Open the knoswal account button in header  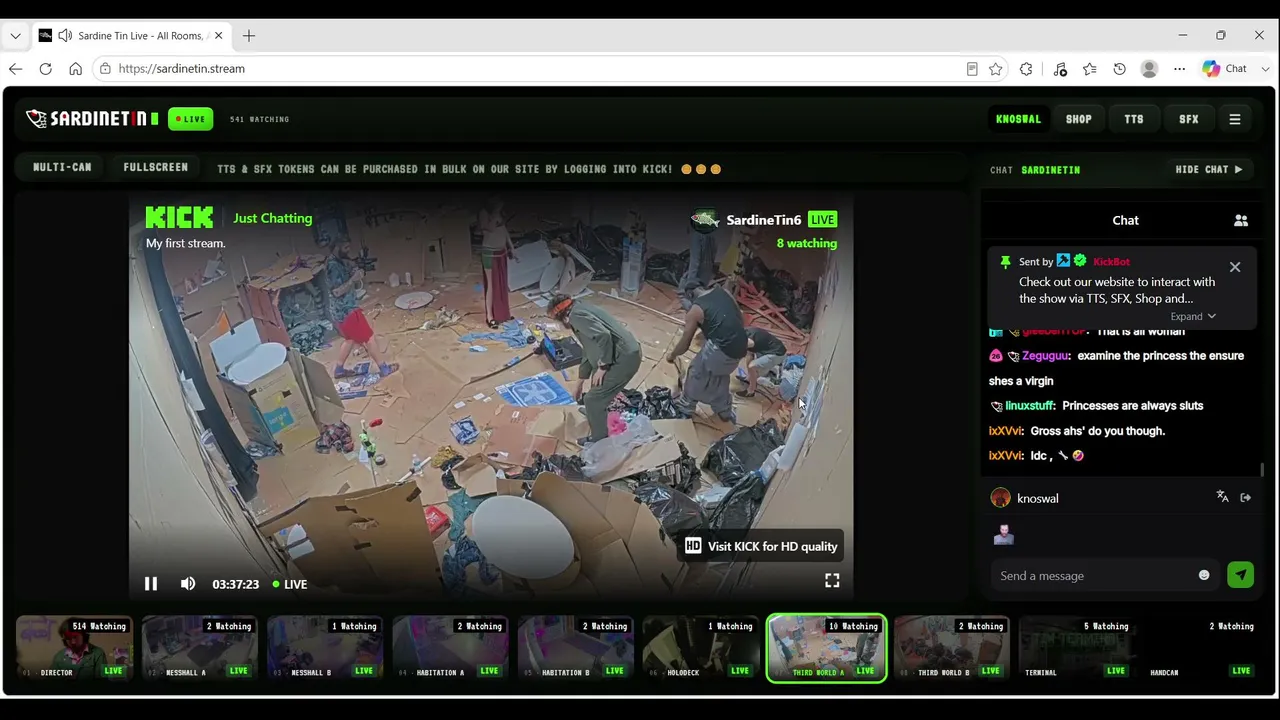(1018, 119)
